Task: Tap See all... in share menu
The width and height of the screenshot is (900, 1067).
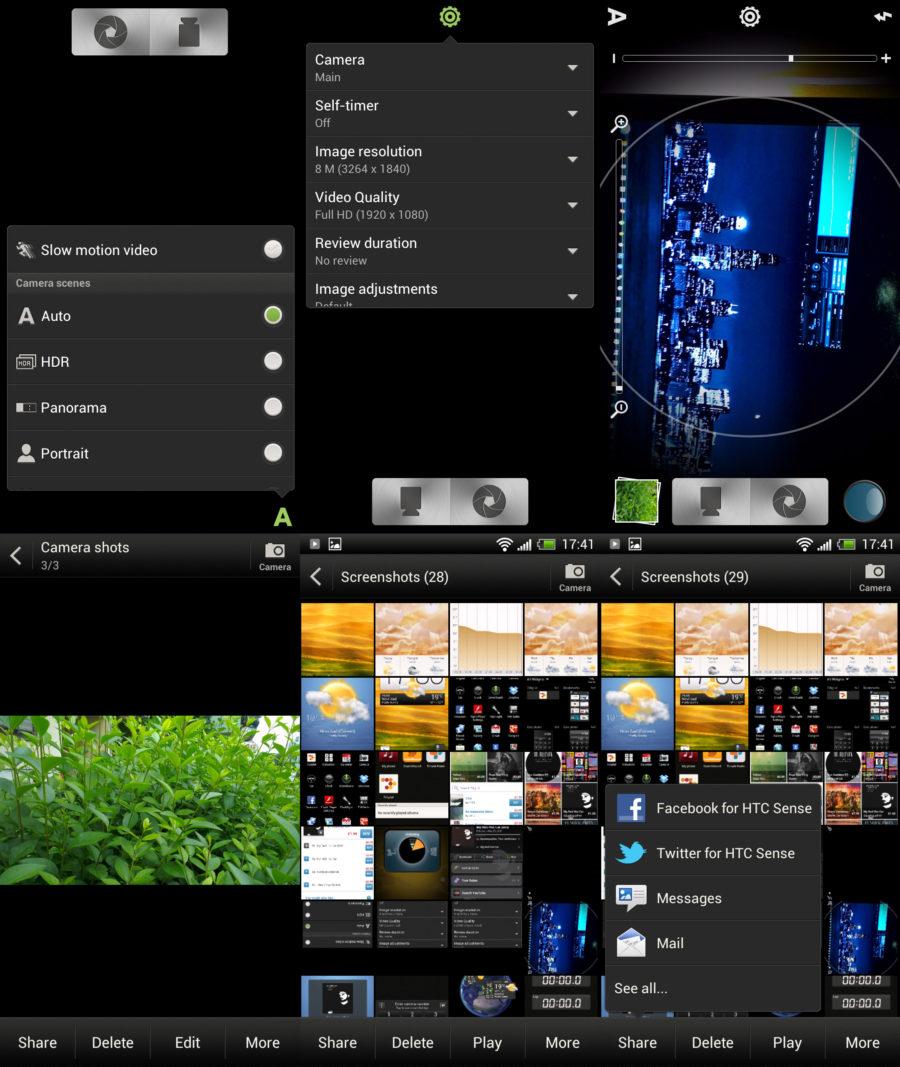Action: [713, 988]
